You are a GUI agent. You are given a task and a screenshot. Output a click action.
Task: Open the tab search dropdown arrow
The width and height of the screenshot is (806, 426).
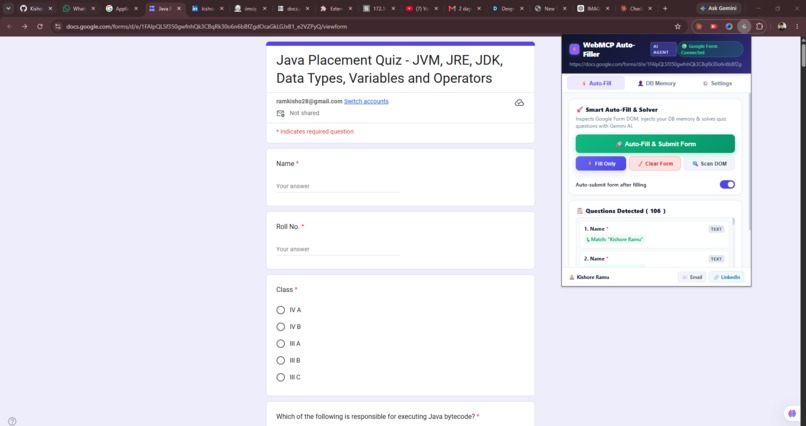coord(8,9)
